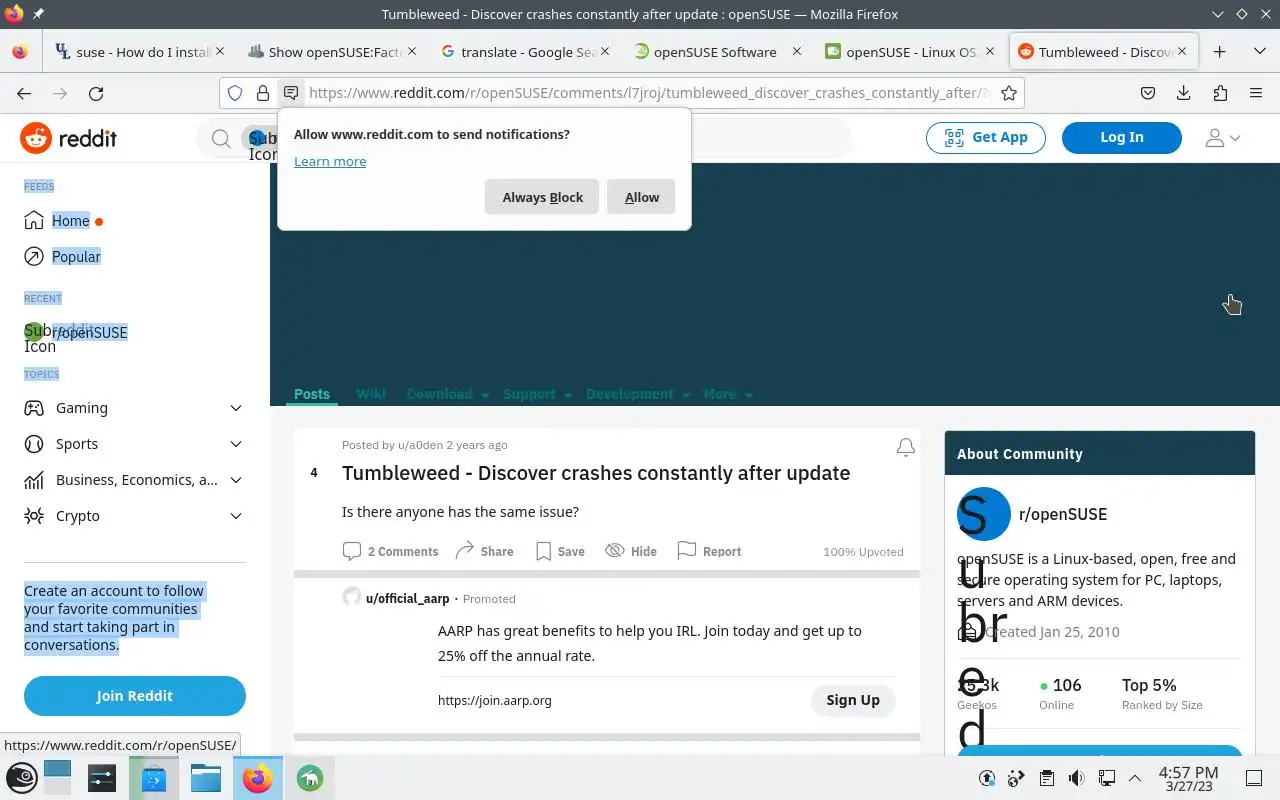1280x800 pixels.
Task: Select the Wiki tab
Action: [371, 394]
